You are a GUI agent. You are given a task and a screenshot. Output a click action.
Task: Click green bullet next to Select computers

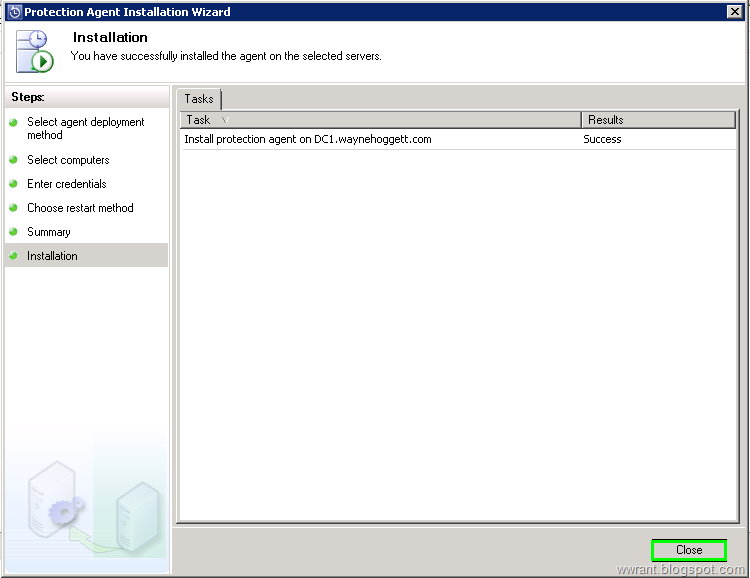[x=13, y=160]
